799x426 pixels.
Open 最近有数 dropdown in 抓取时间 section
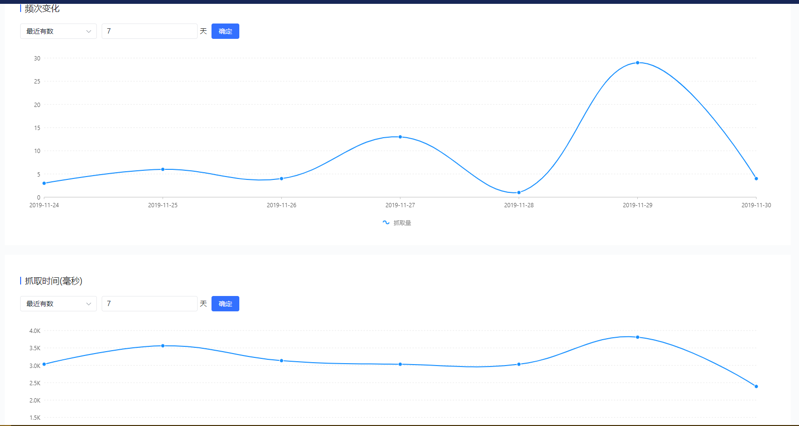(57, 304)
